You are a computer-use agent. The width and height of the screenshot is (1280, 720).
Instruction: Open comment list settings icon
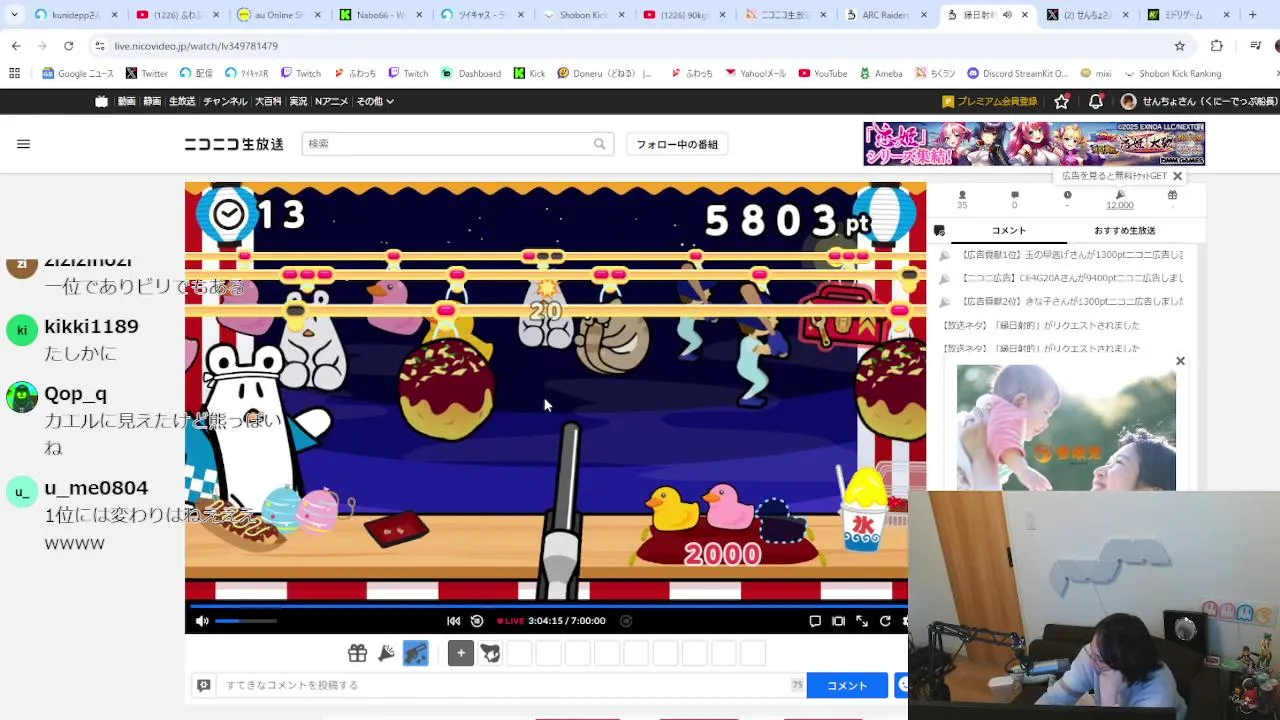coord(939,231)
